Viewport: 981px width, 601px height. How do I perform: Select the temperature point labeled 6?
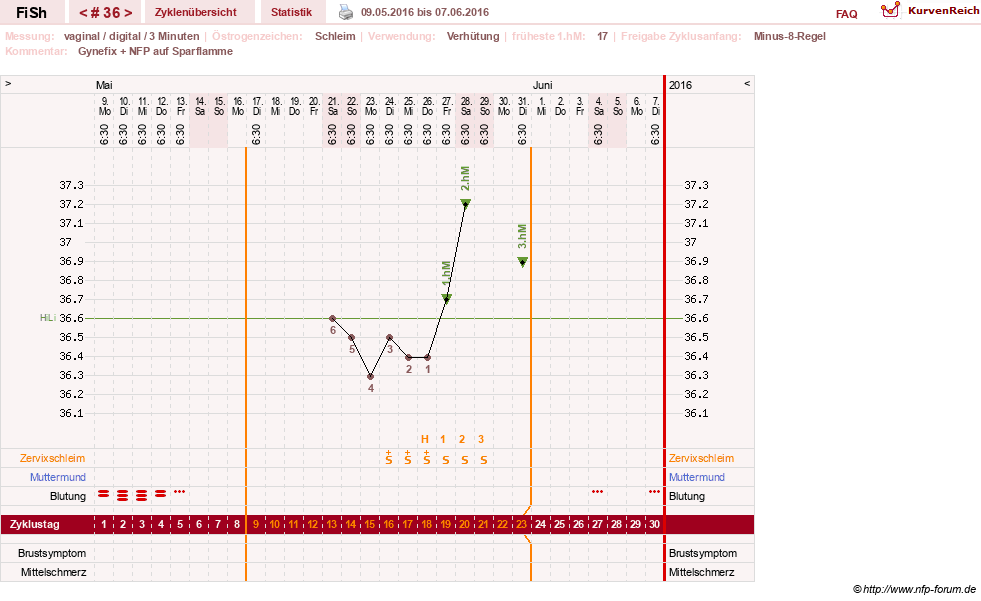pyautogui.click(x=333, y=318)
